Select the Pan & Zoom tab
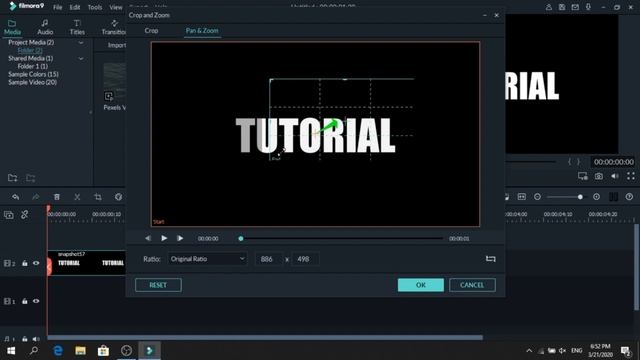Image resolution: width=640 pixels, height=360 pixels. tap(202, 31)
